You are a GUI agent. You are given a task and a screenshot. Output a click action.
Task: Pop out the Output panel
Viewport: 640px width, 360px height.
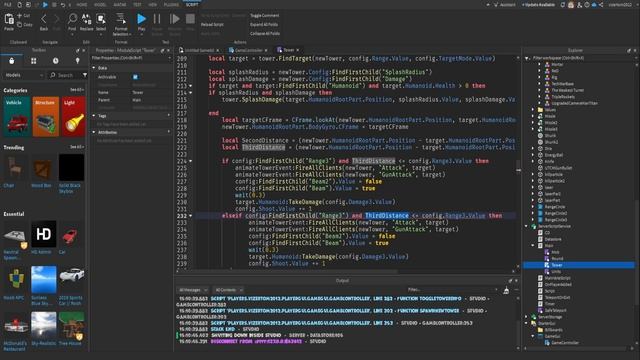(x=510, y=281)
